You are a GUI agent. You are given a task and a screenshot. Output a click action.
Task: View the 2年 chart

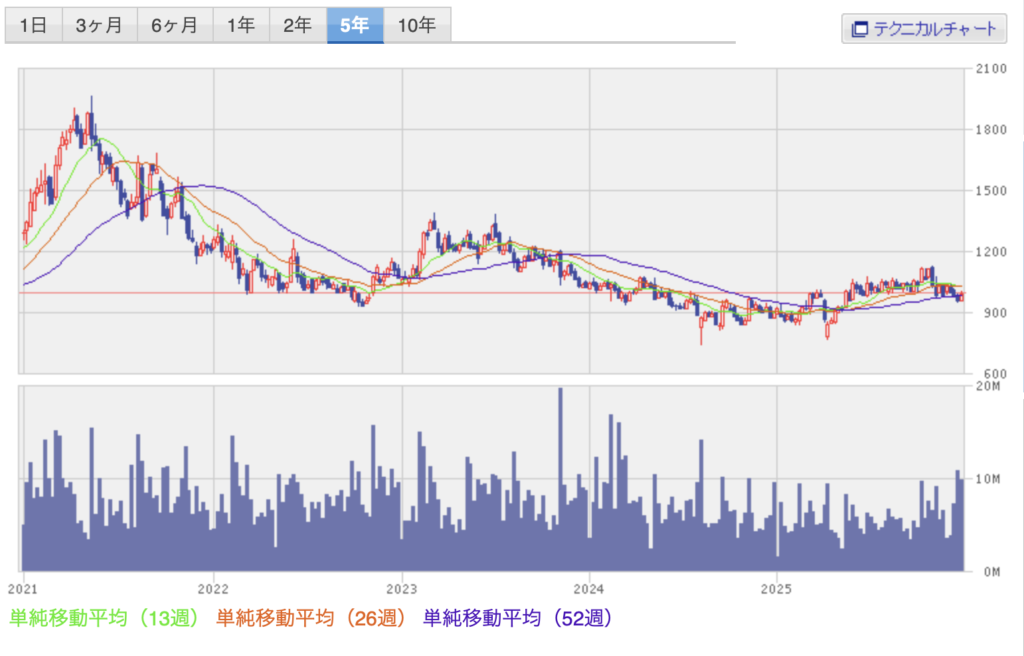(297, 25)
